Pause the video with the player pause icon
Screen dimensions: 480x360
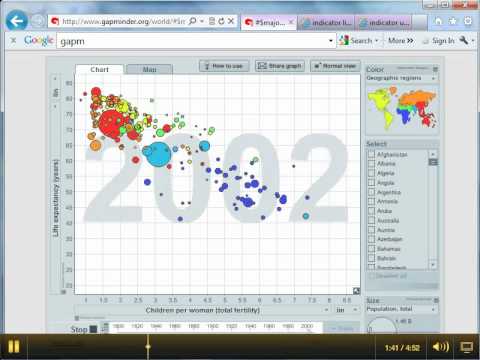14,347
